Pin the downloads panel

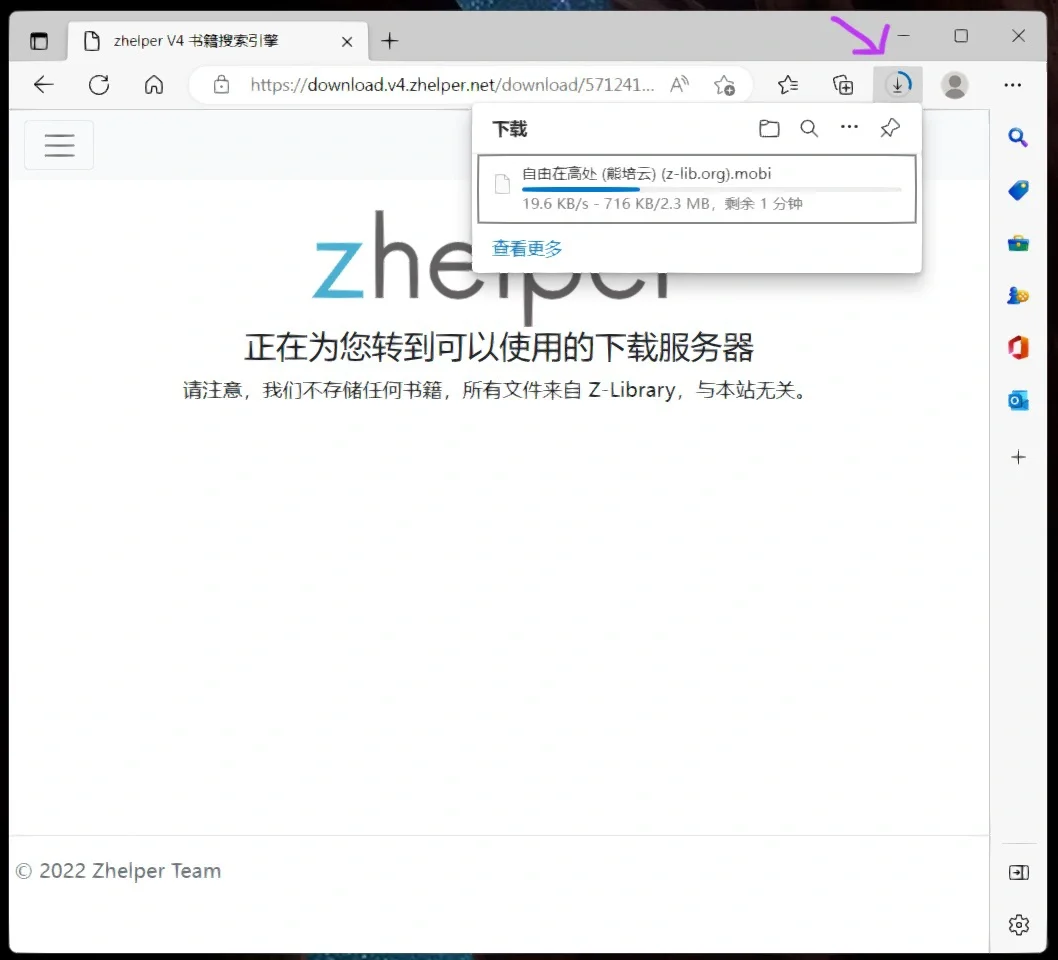pyautogui.click(x=890, y=128)
